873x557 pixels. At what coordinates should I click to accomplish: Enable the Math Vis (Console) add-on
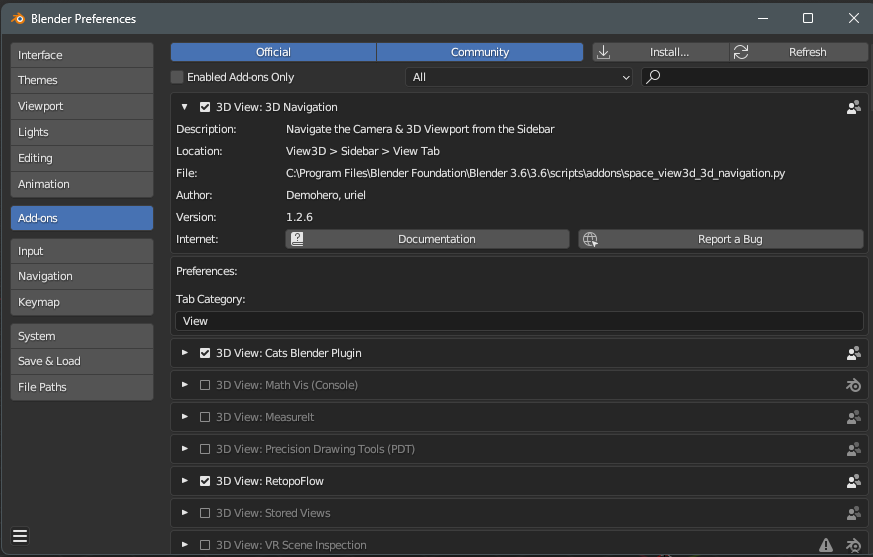coord(205,385)
